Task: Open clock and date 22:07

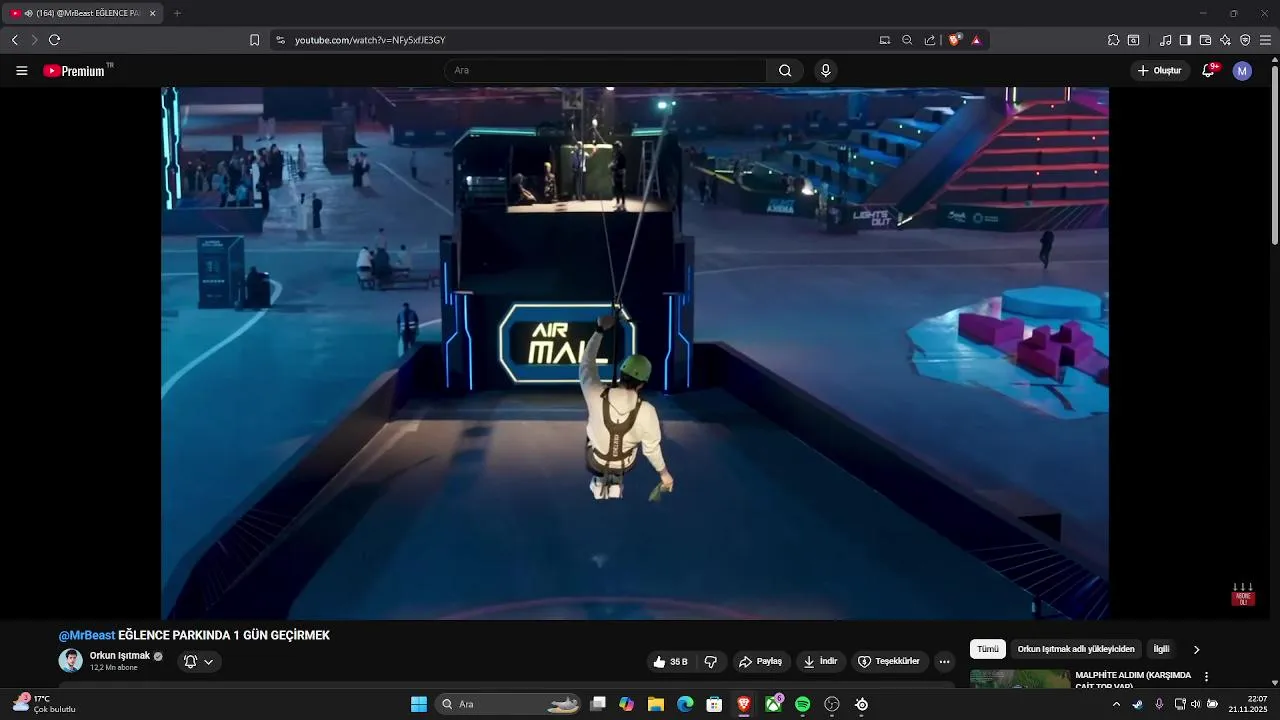Action: pyautogui.click(x=1248, y=704)
